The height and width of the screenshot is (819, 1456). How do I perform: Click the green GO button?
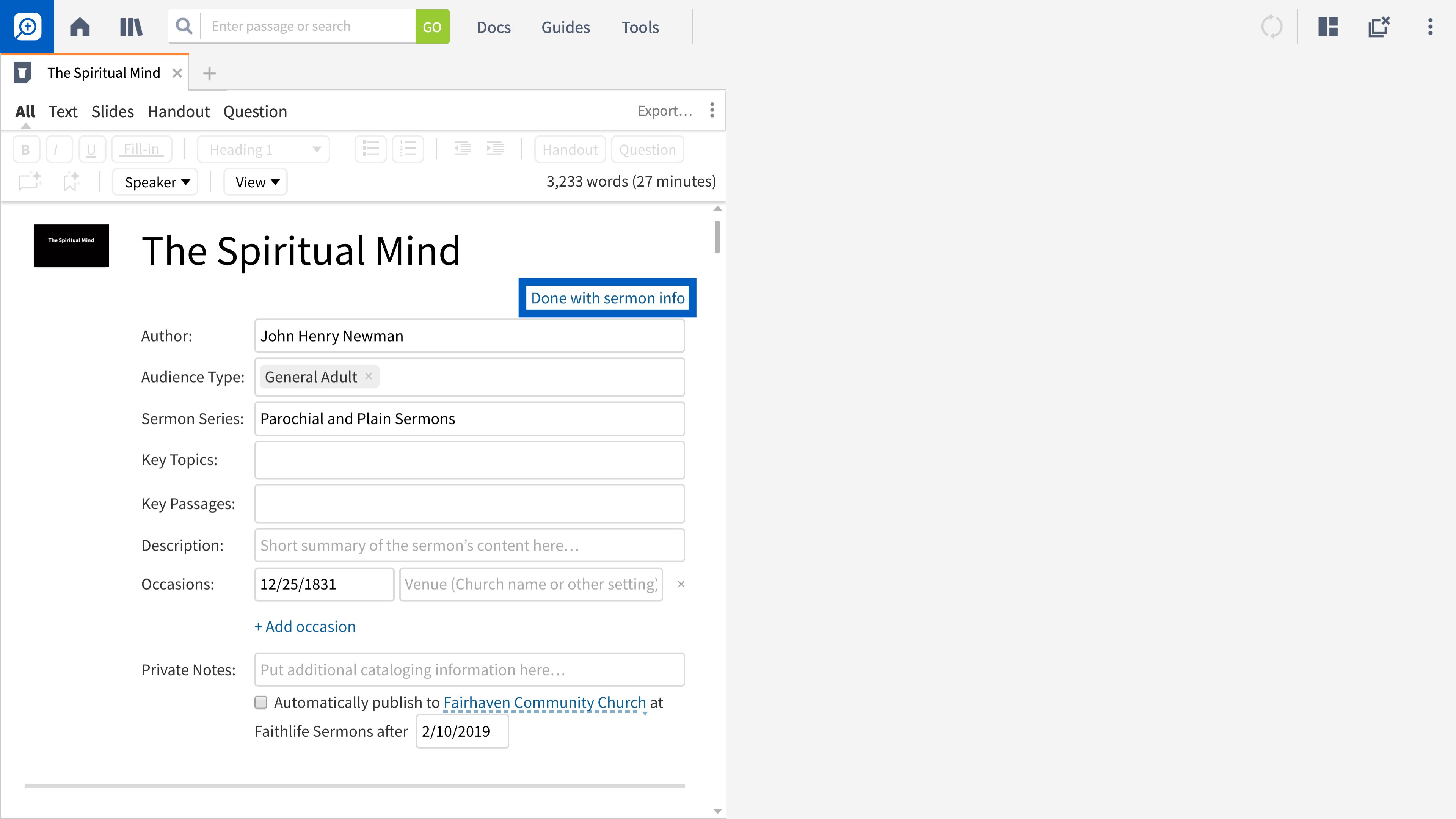[x=432, y=27]
